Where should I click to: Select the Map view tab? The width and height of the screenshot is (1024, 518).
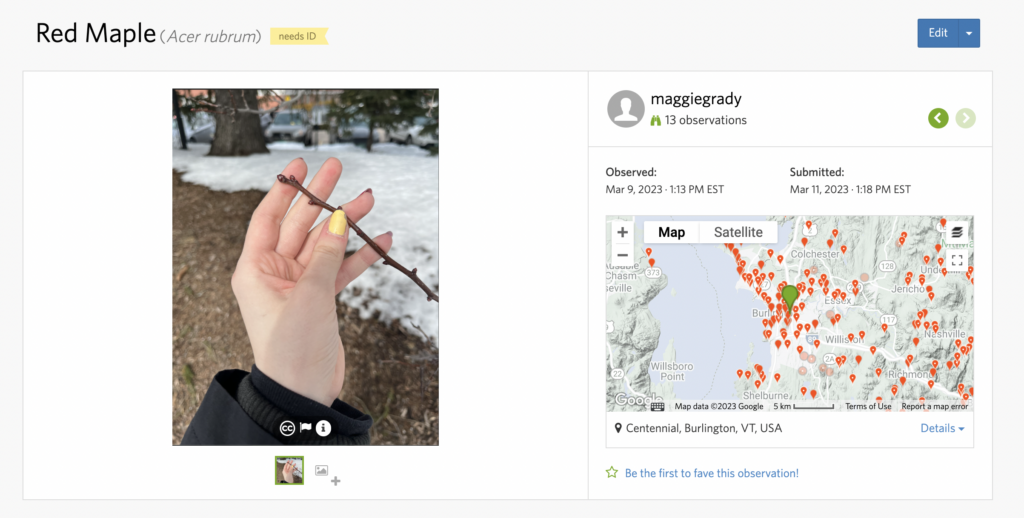tap(671, 232)
